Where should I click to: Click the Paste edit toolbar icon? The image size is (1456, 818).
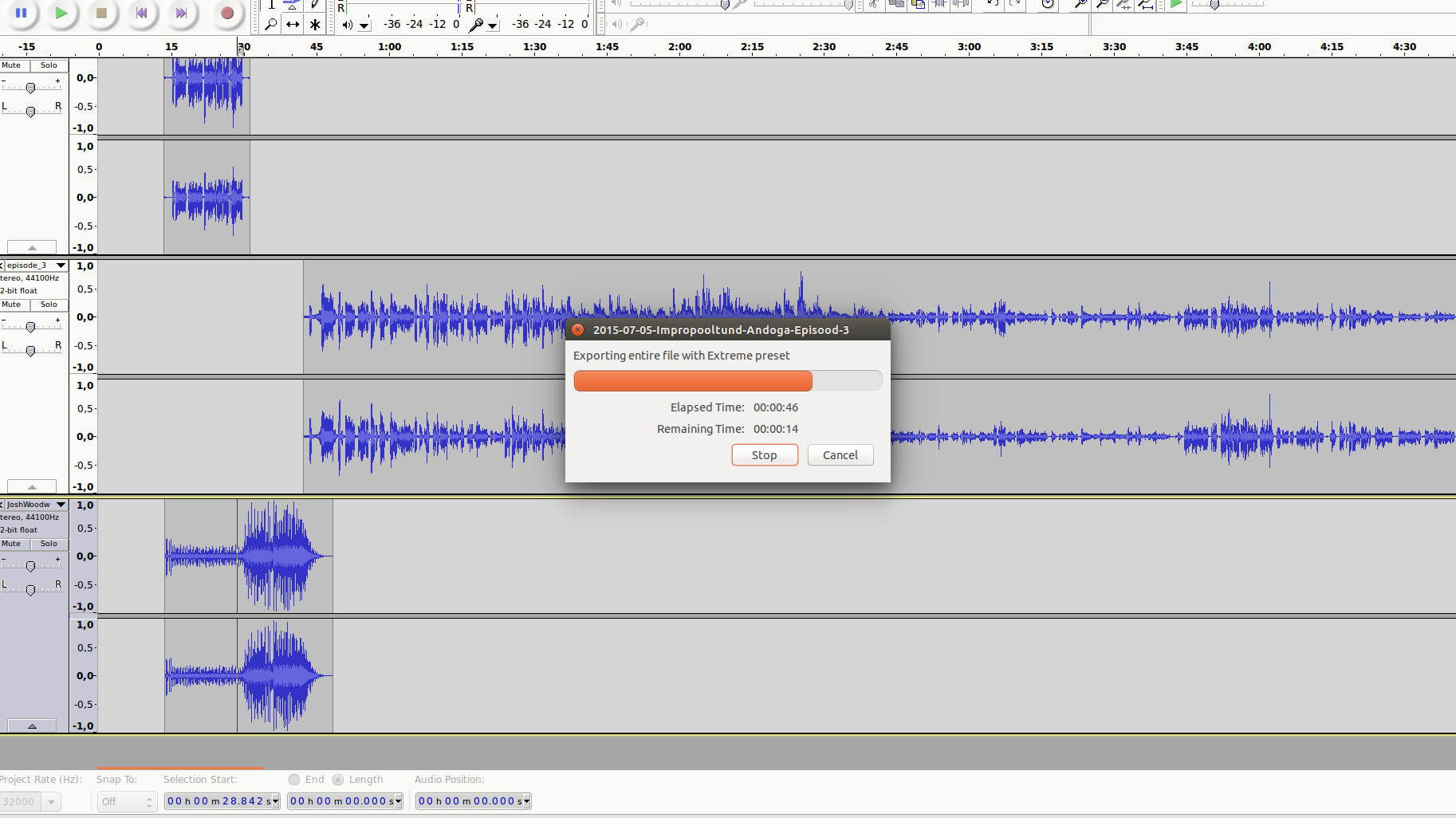tap(918, 4)
